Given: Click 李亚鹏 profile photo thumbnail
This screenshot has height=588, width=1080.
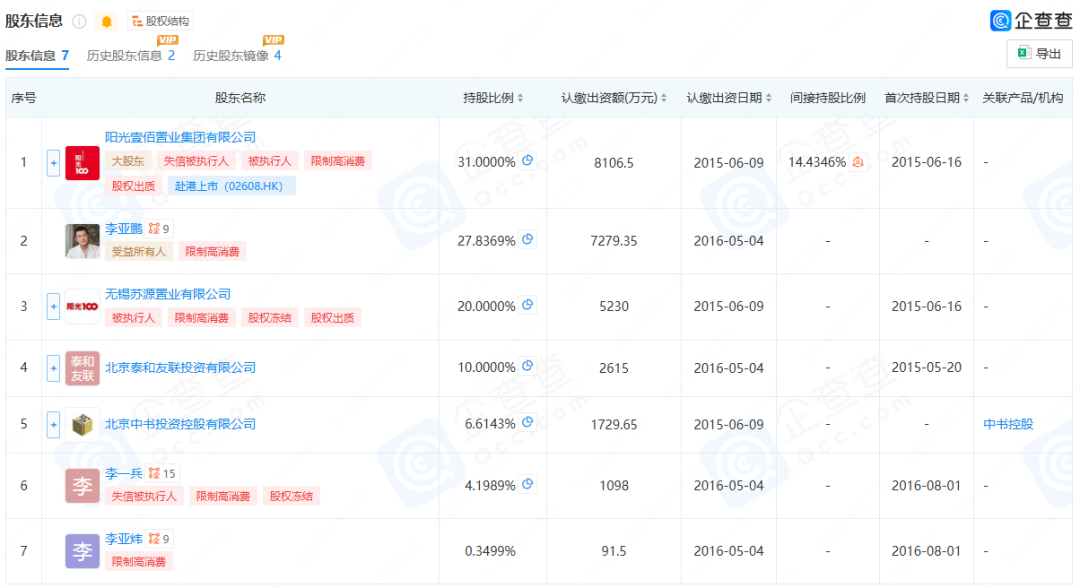Looking at the screenshot, I should [x=82, y=240].
